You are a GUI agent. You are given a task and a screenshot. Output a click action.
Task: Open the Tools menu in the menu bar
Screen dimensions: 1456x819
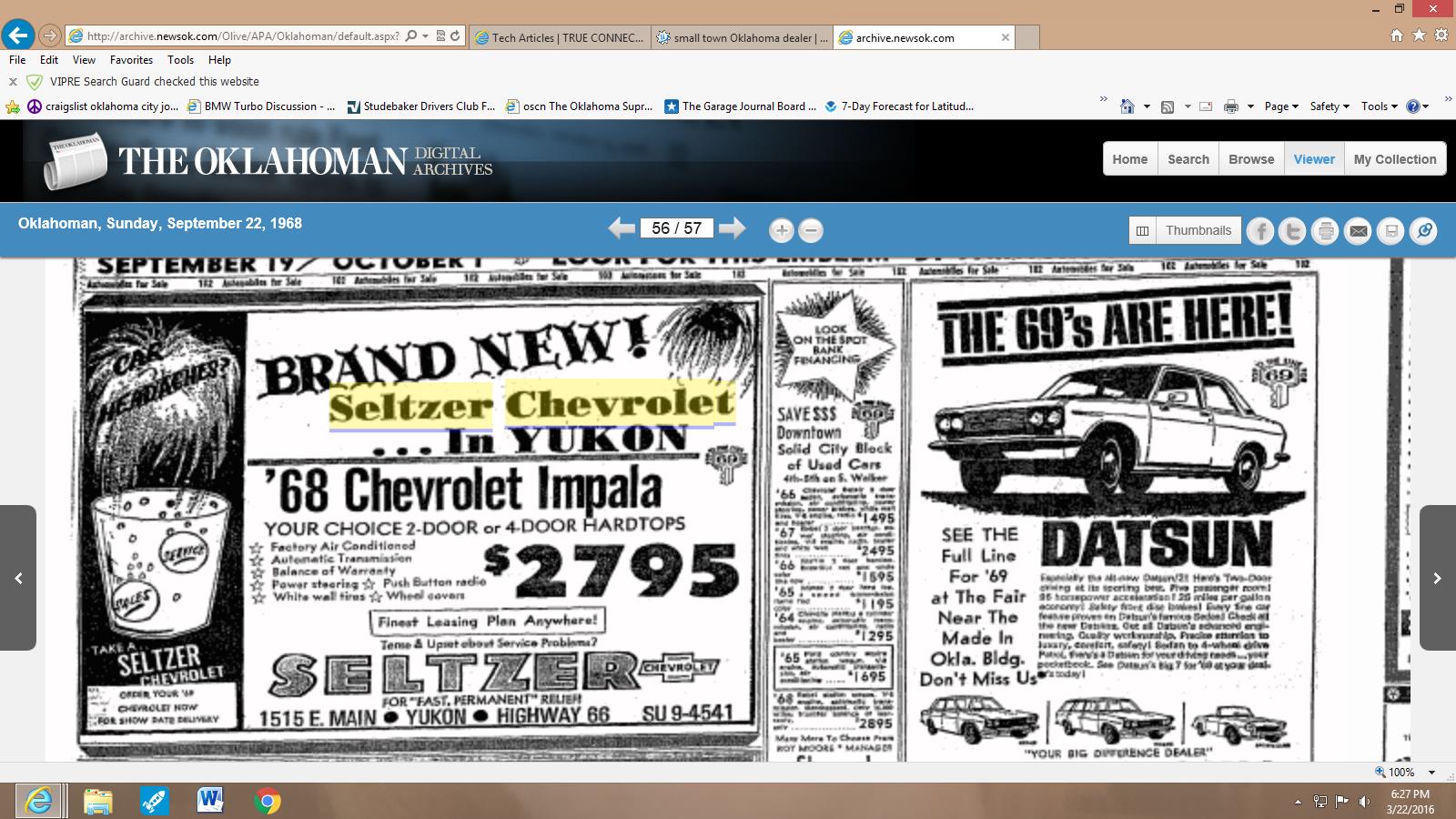(180, 60)
